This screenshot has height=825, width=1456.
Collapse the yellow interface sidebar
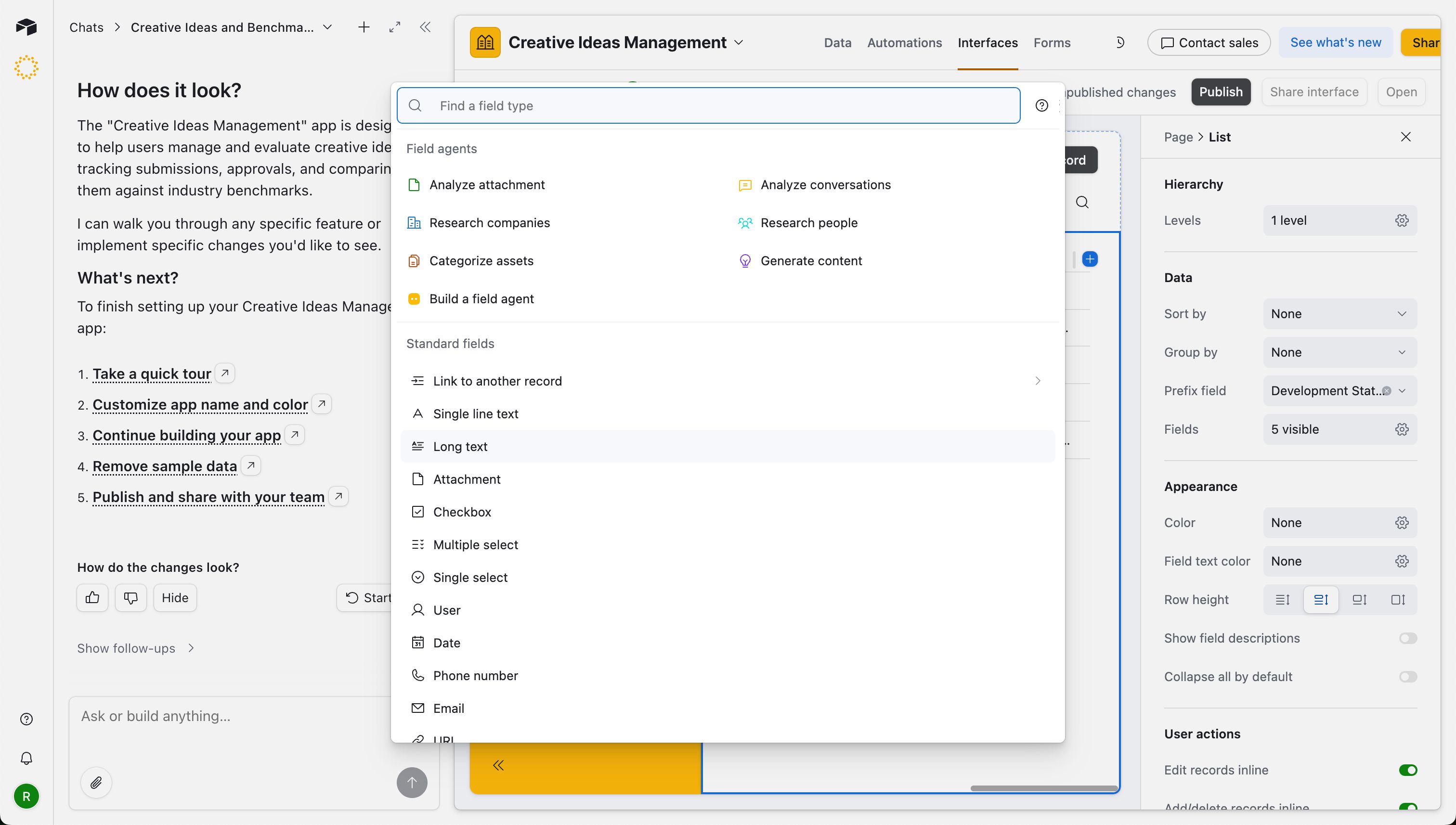[498, 765]
